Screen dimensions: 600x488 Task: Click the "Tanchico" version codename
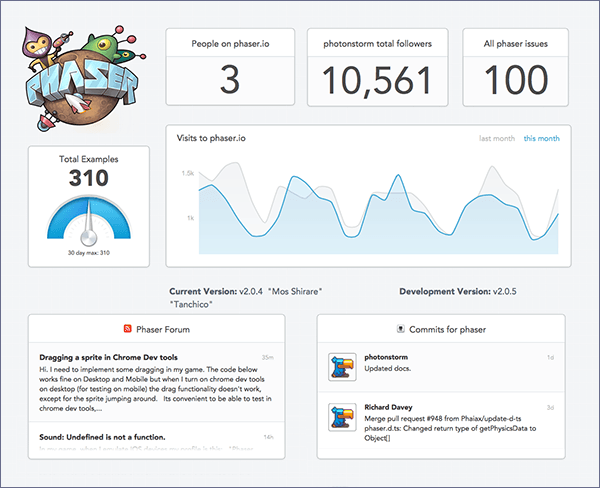point(191,304)
